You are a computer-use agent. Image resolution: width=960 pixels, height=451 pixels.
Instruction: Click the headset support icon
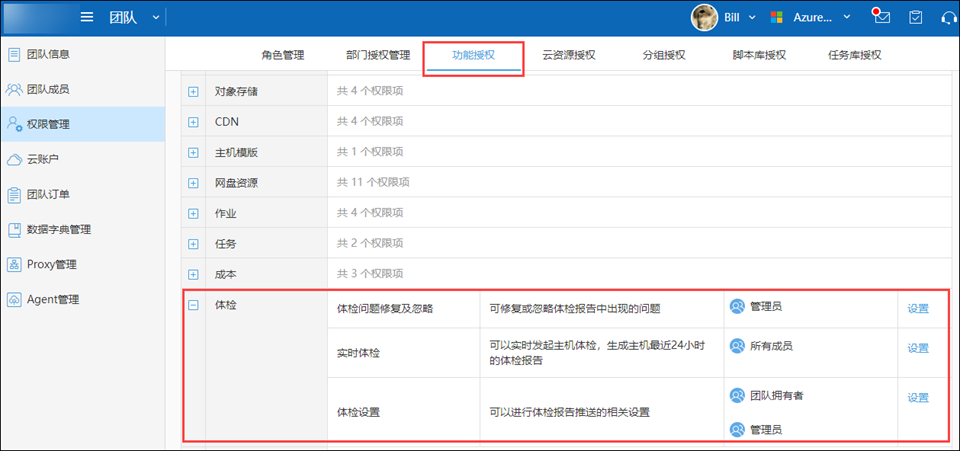(950, 17)
